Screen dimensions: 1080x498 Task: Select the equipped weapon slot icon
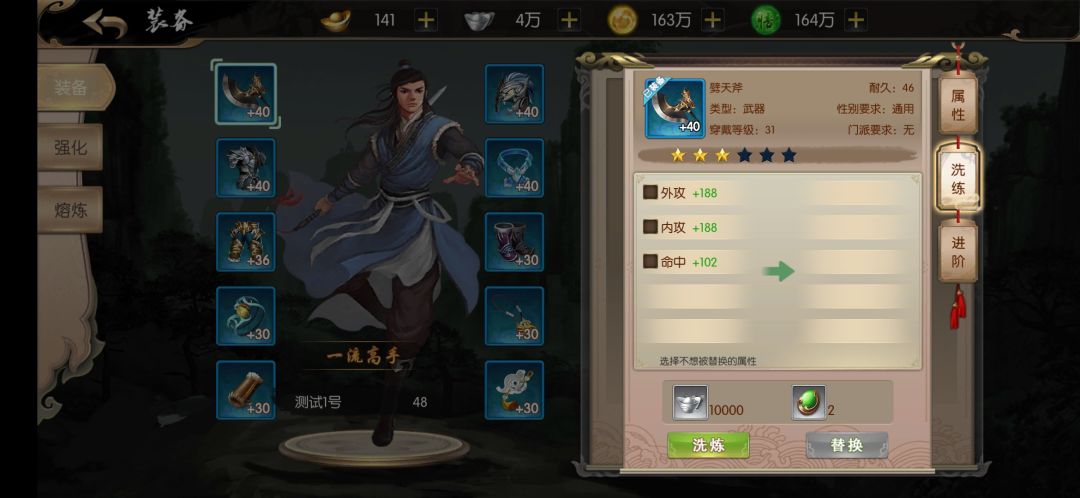tap(246, 94)
